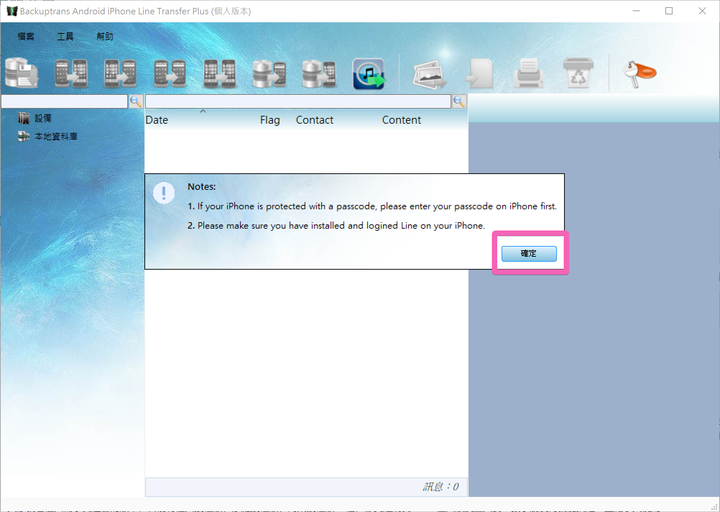720x512 pixels.
Task: Click the Contact column header
Action: (x=315, y=120)
